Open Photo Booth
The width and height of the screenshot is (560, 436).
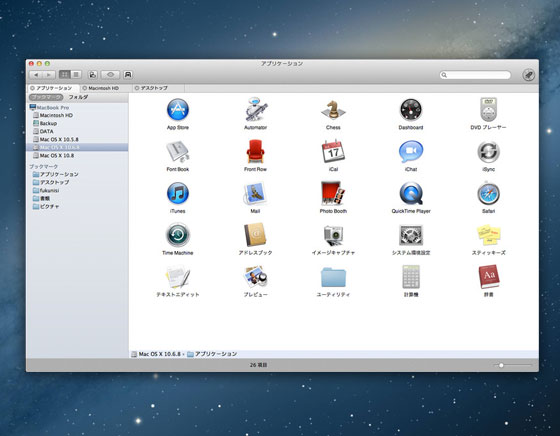[x=333, y=193]
